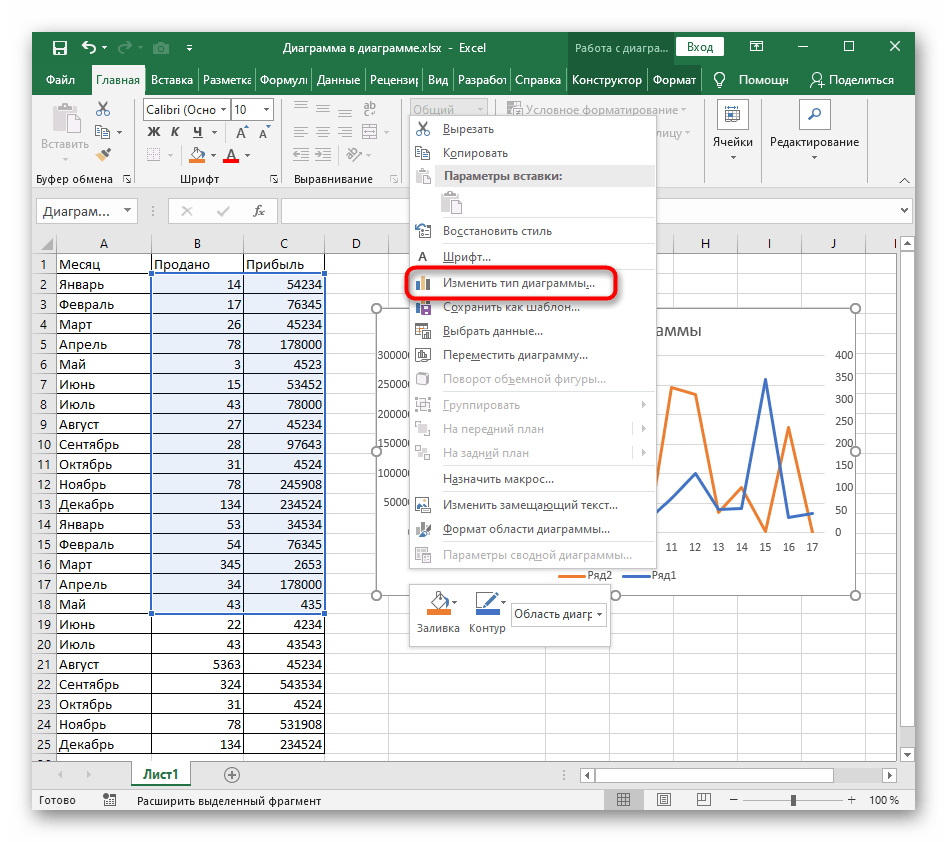The width and height of the screenshot is (947, 842).
Task: Toggle italic К formatting
Action: tap(175, 132)
